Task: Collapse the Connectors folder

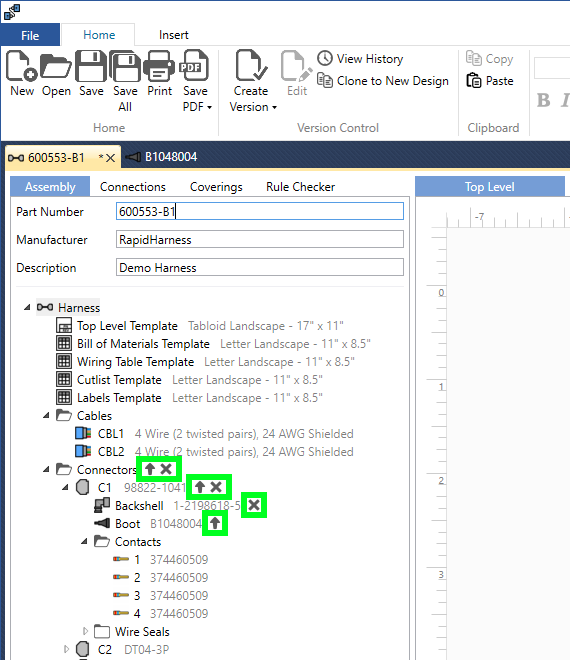Action: (x=46, y=469)
